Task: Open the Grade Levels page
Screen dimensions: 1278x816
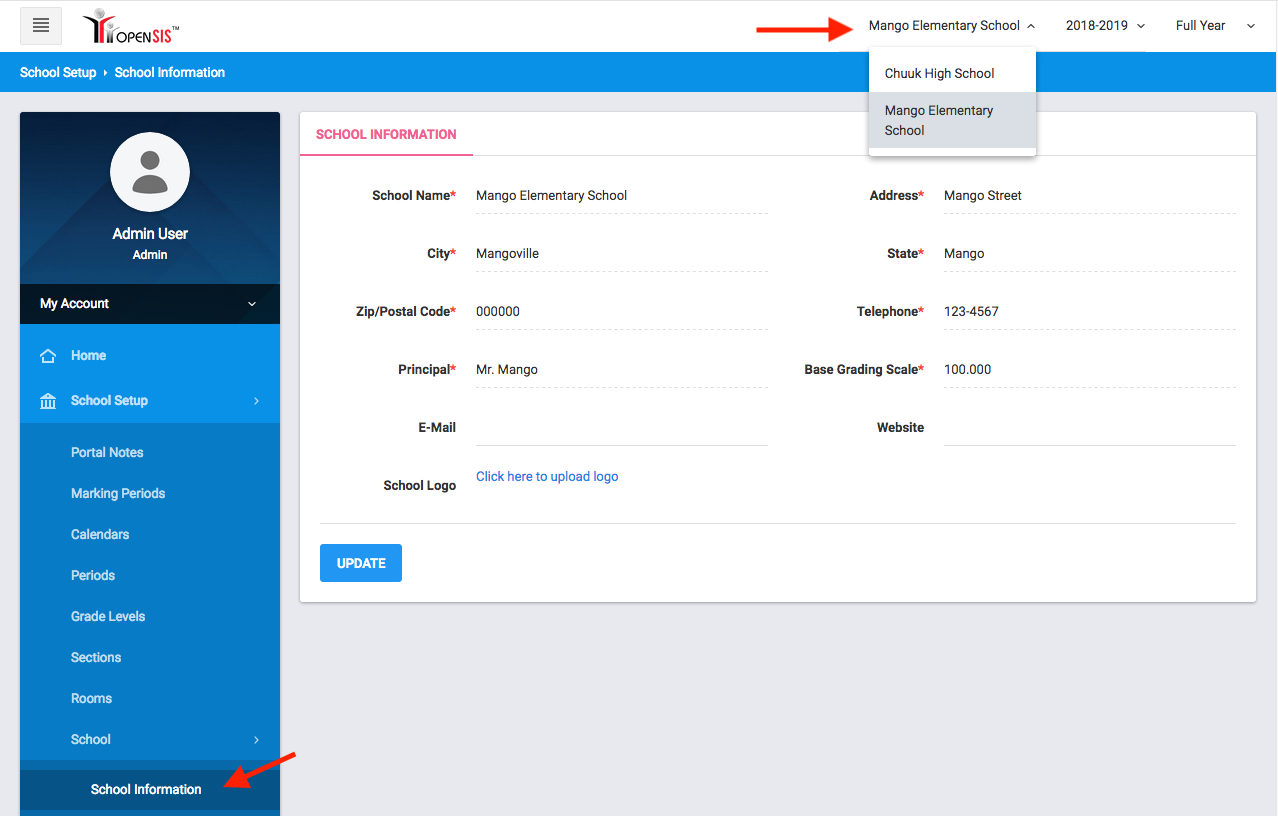Action: (108, 617)
